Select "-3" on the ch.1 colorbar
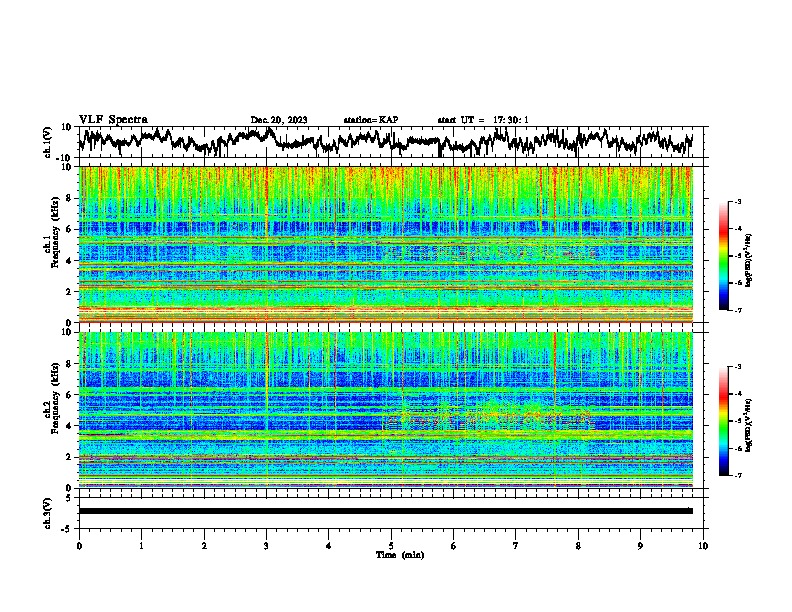 pos(737,202)
